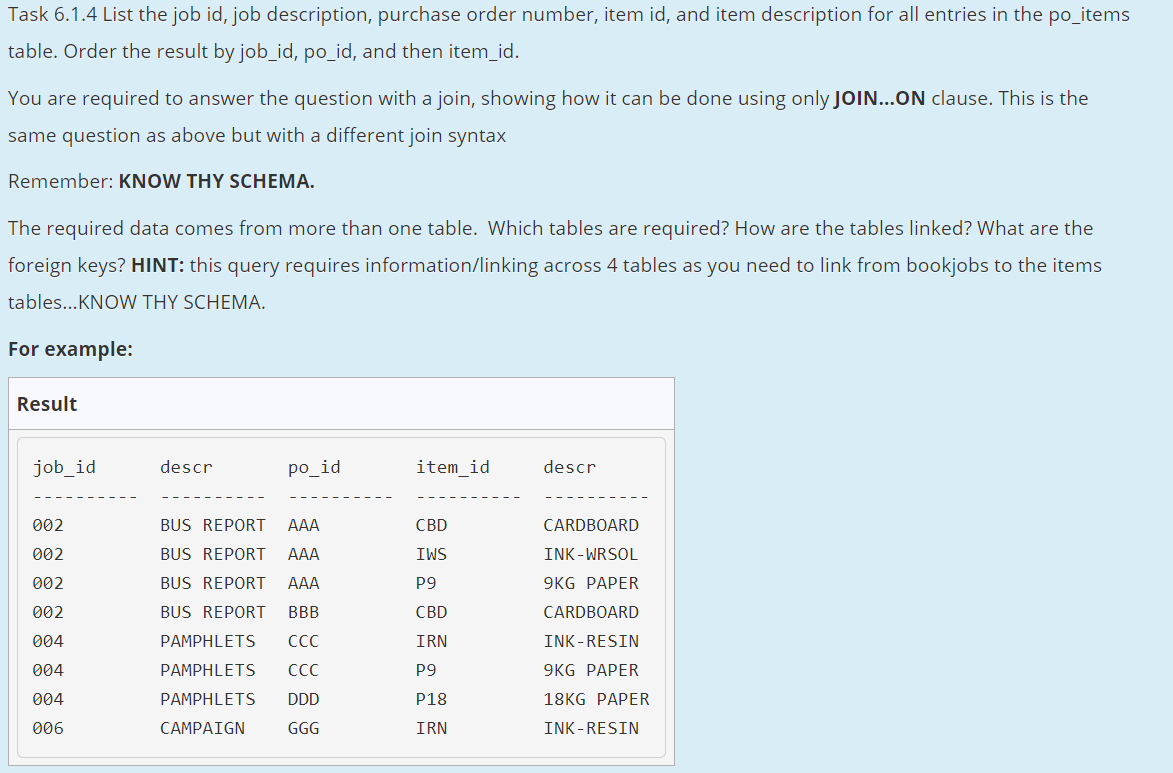Screen dimensions: 1173x773
Task: Click the BBB po_id cell
Action: tap(303, 611)
